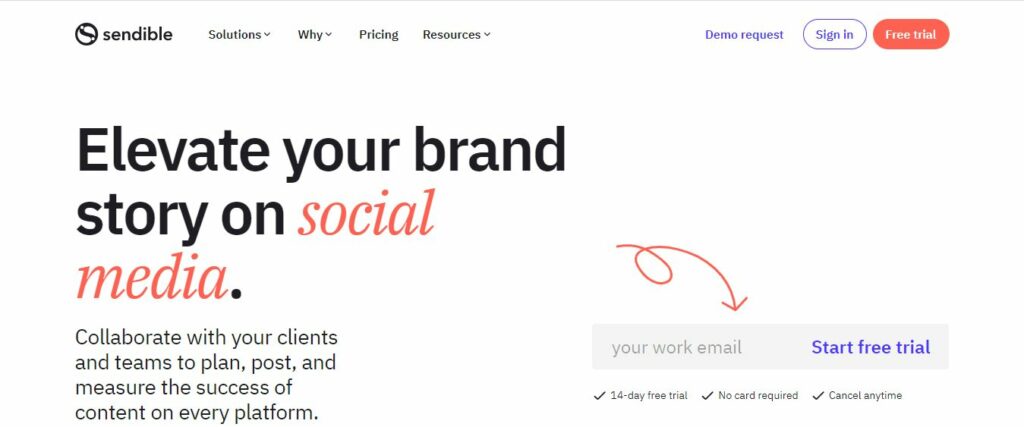Expand the Solutions dropdown chevron
This screenshot has height=427, width=1024.
click(x=267, y=35)
